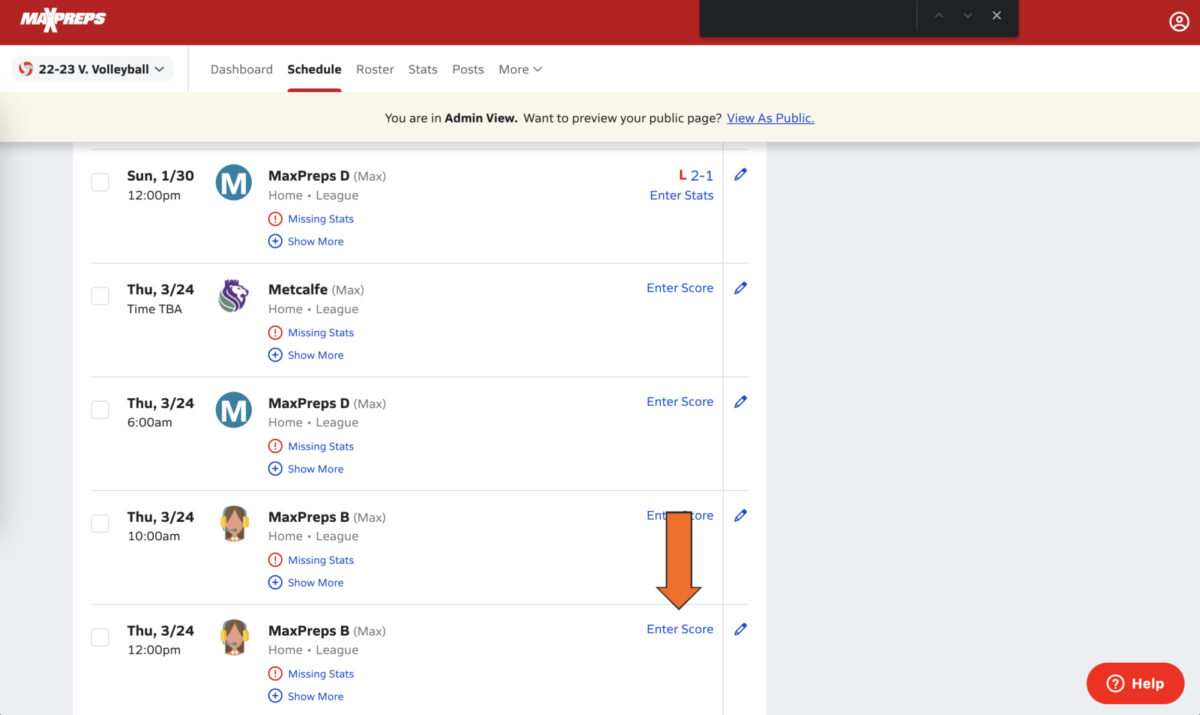Click Enter Score for 6:00am game
This screenshot has height=715, width=1200.
[680, 402]
